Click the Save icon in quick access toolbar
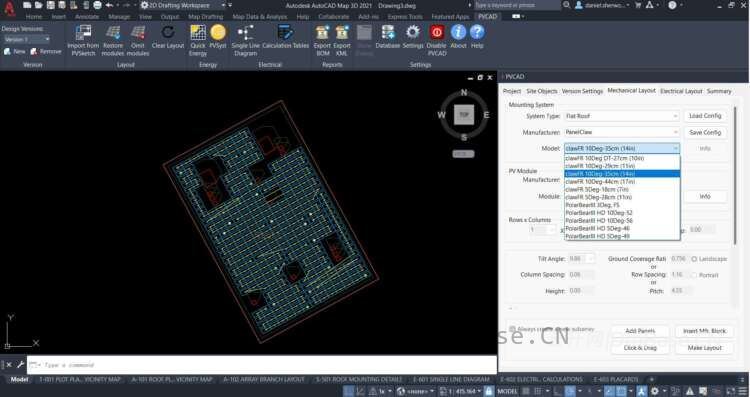The width and height of the screenshot is (750, 397). 50,5
